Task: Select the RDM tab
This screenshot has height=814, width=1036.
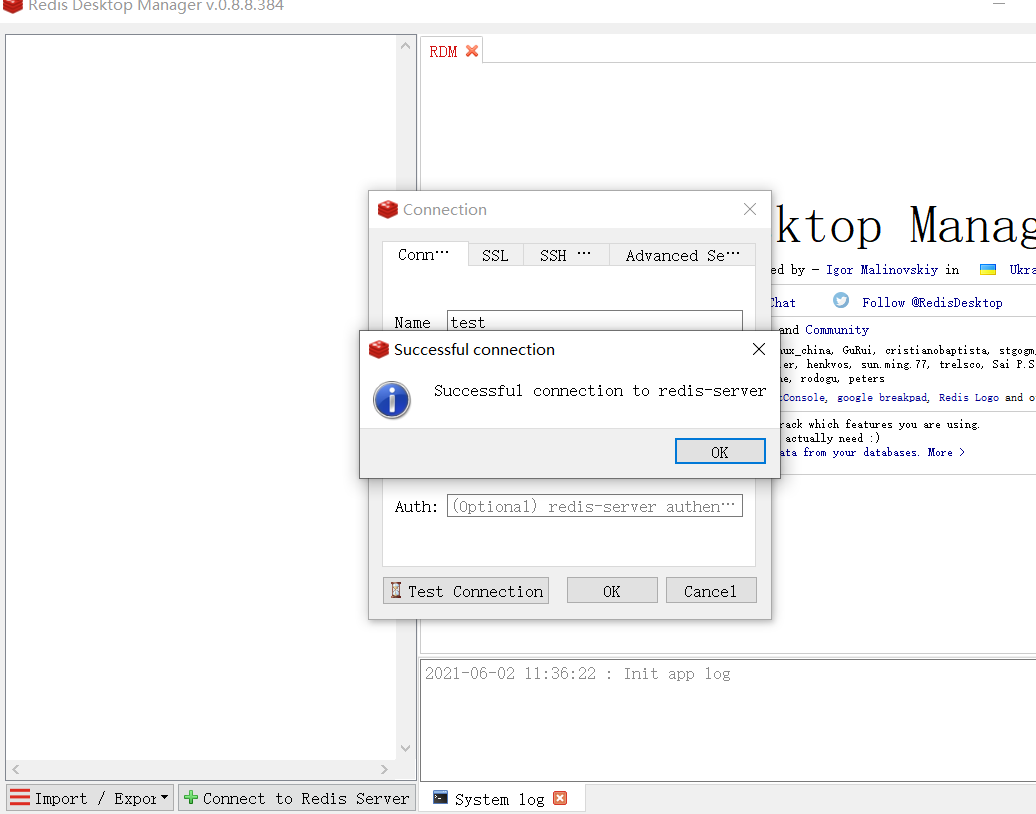Action: coord(443,52)
